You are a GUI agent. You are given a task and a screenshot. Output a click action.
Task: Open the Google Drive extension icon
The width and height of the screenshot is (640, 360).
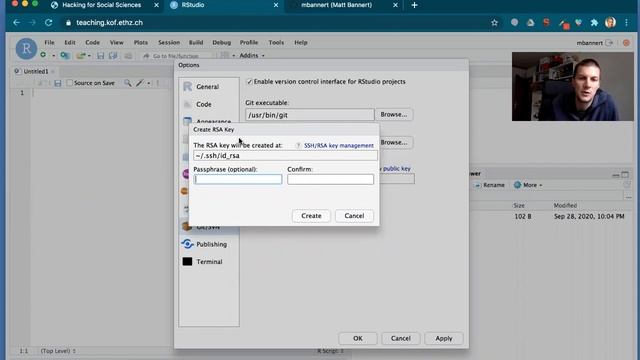click(x=530, y=23)
